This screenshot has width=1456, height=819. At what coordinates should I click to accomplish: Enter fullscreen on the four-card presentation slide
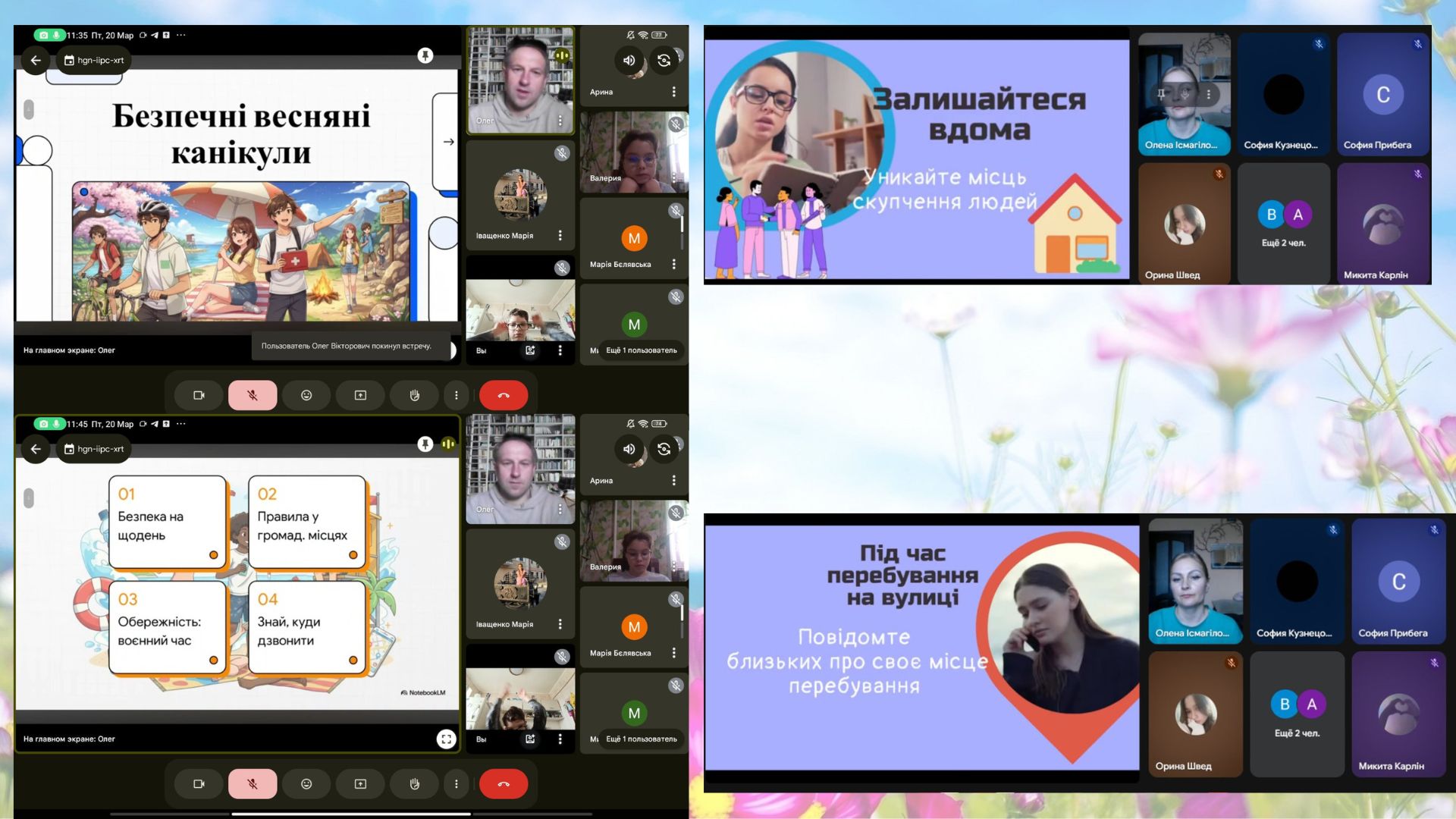pos(446,739)
